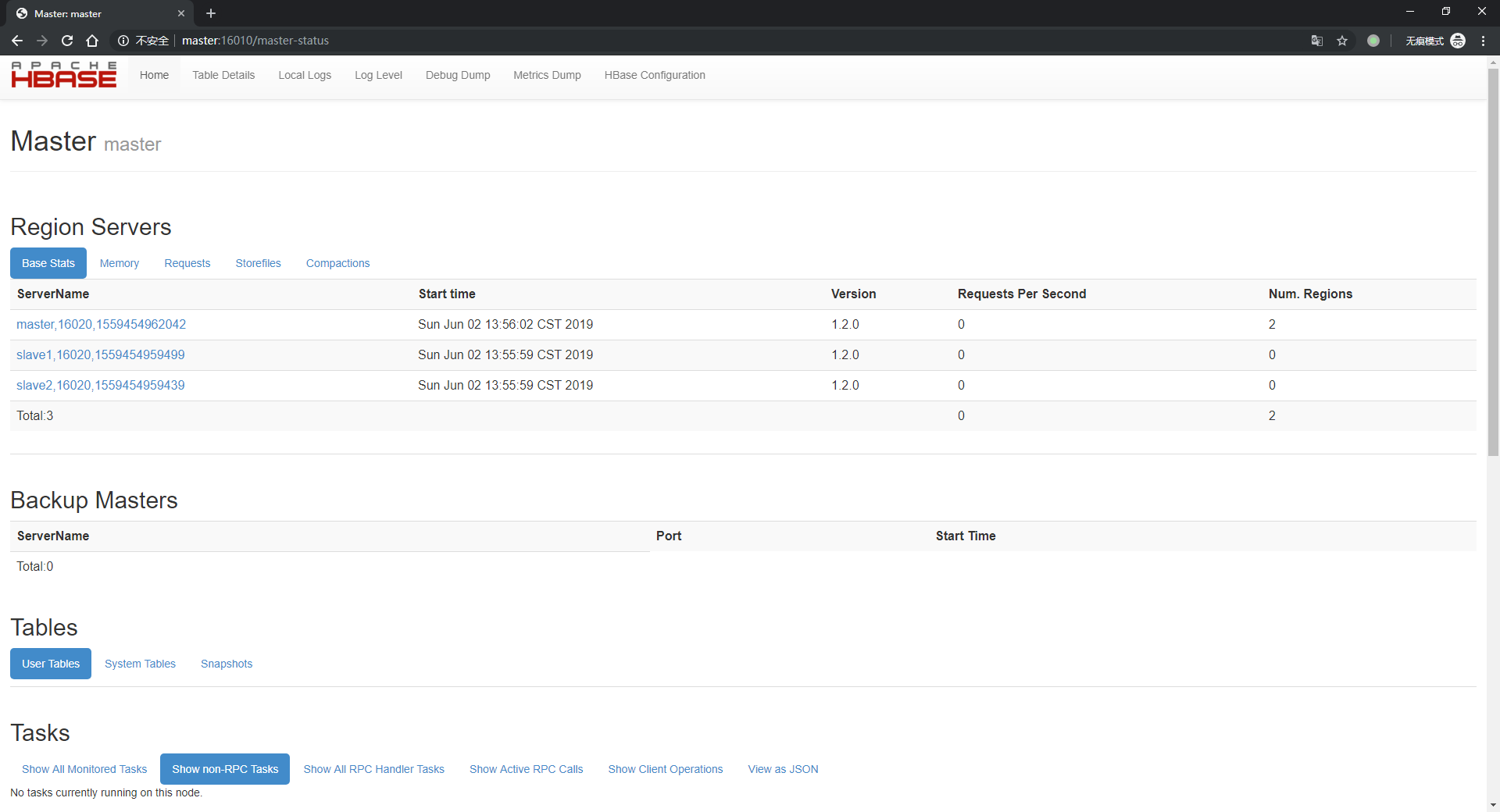
Task: Bookmark this page with the star icon
Action: click(1342, 41)
